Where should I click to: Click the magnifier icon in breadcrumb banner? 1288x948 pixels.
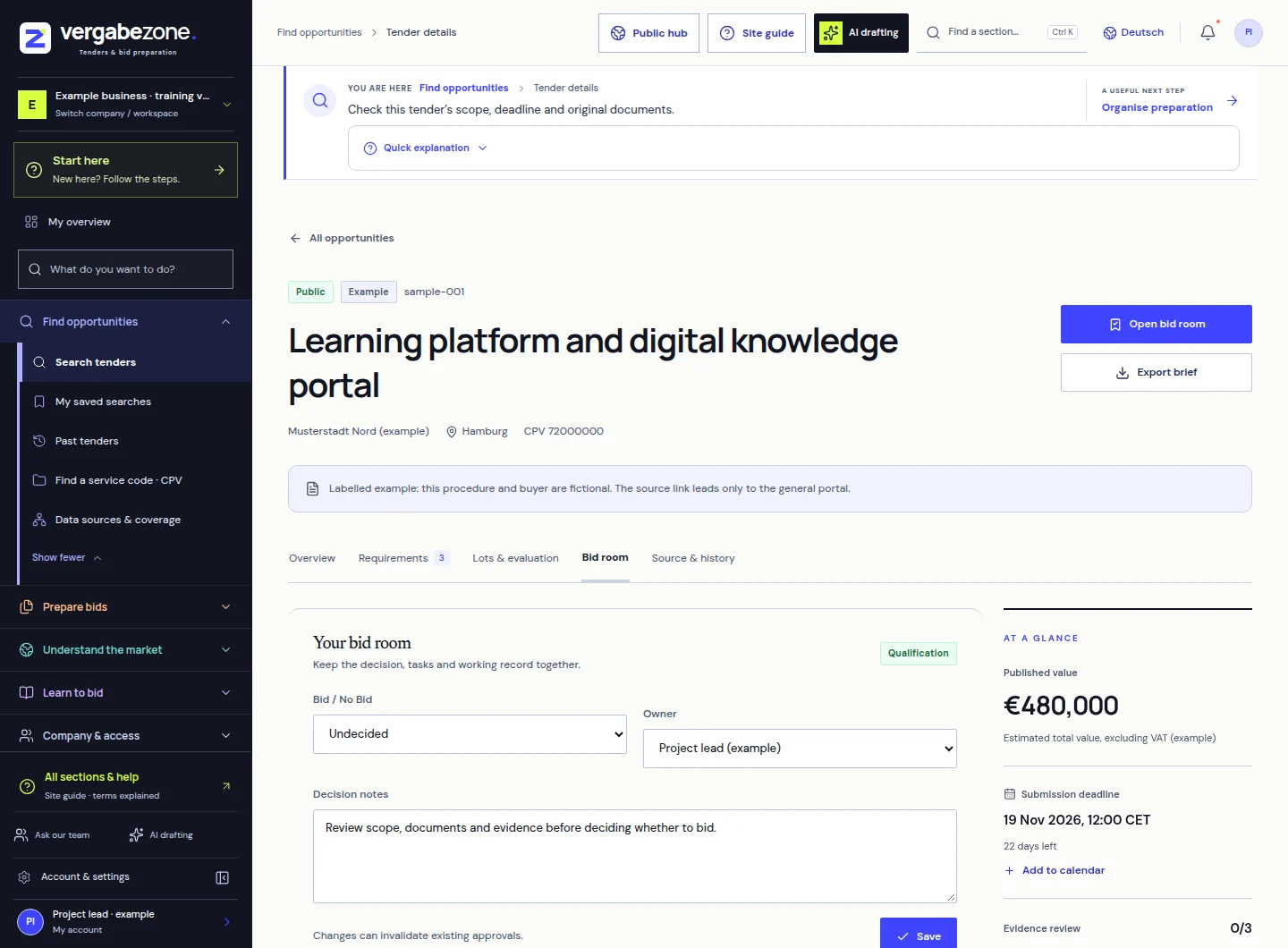(x=320, y=101)
